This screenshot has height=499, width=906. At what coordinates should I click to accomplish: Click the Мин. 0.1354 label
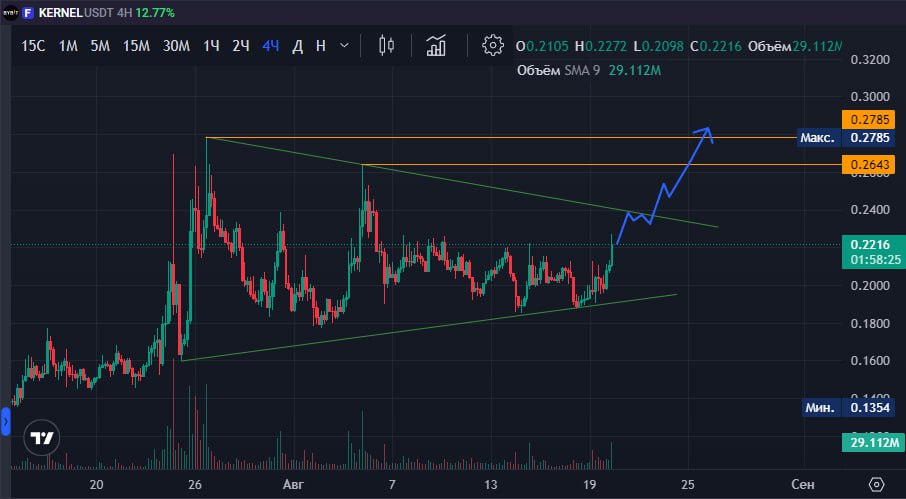pos(849,408)
